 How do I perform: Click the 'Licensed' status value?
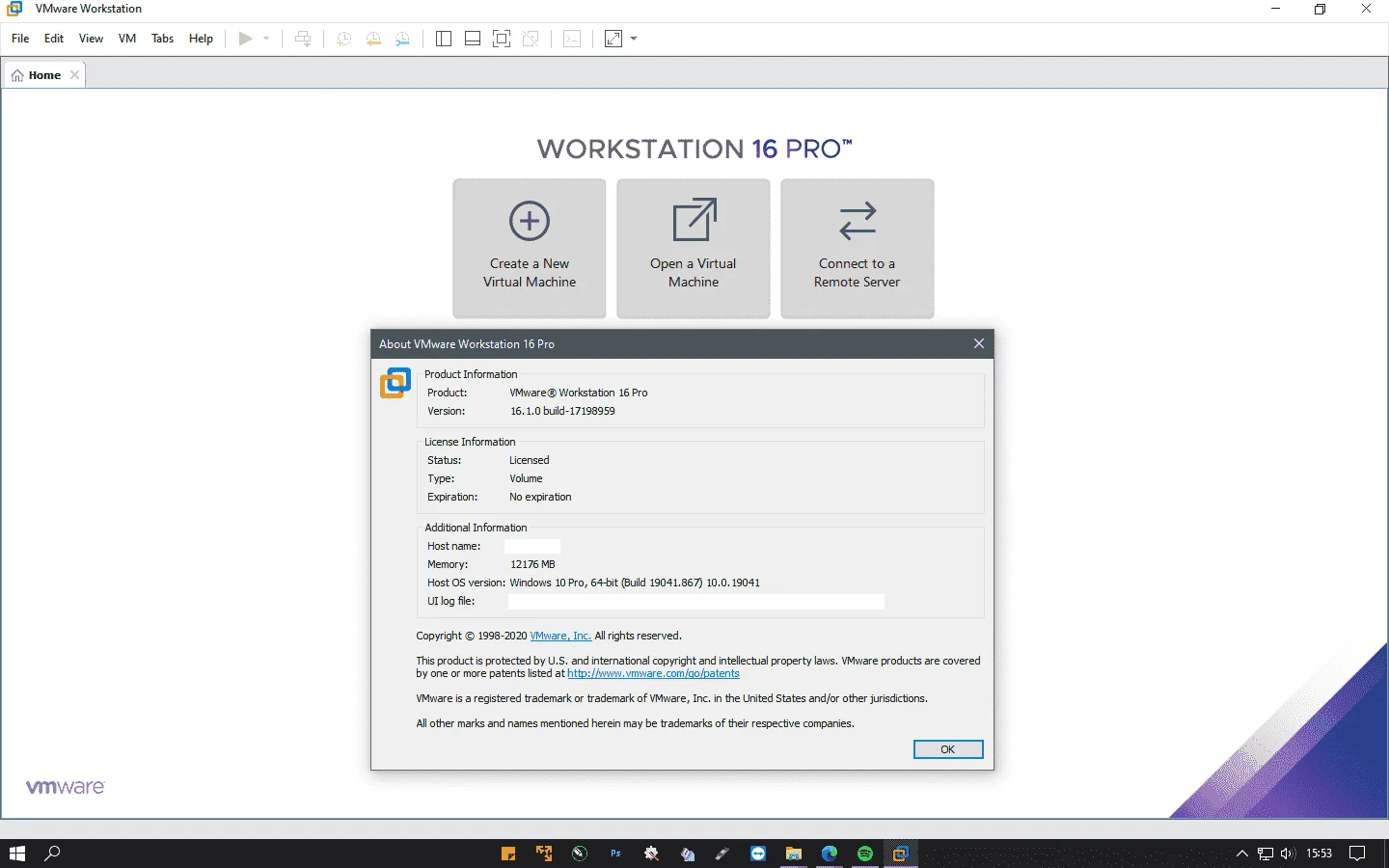[x=530, y=460]
